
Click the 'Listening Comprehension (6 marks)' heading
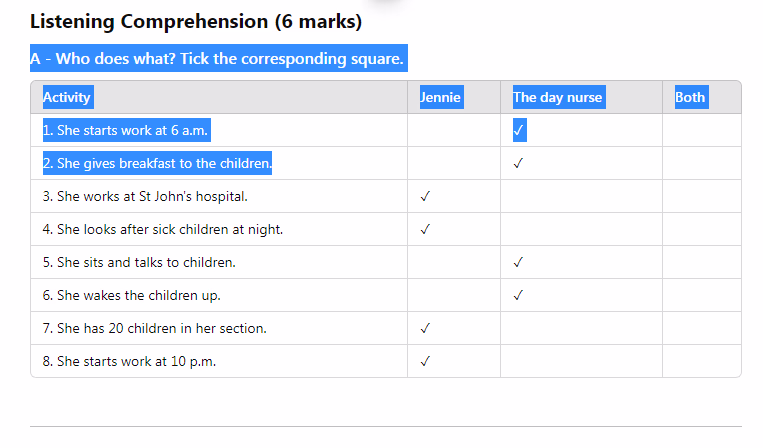tap(196, 22)
